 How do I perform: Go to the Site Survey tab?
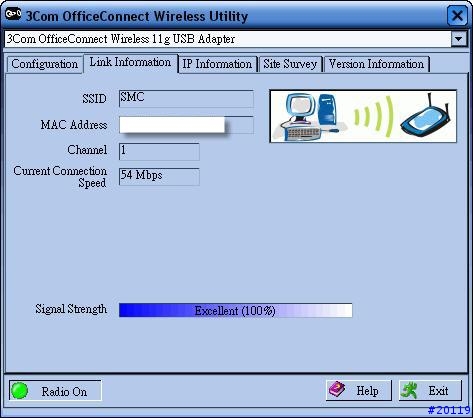pos(290,64)
